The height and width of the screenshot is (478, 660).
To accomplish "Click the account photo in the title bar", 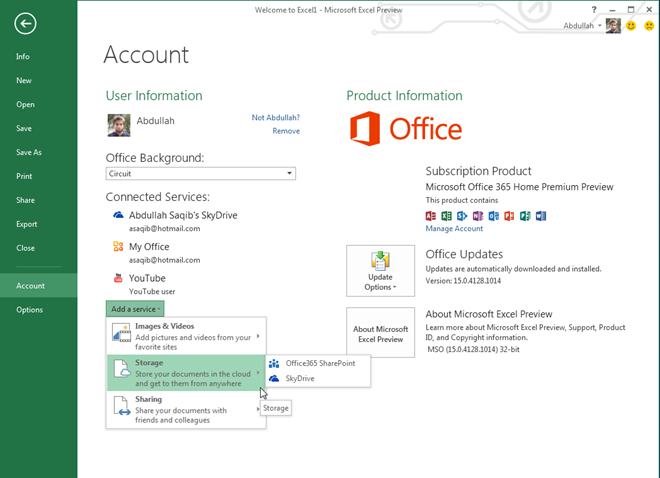I will tap(613, 26).
